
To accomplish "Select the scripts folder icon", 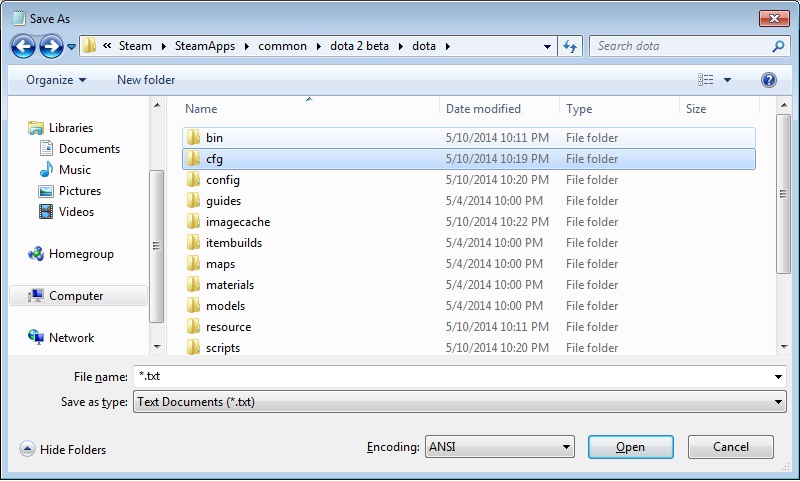I will [193, 347].
